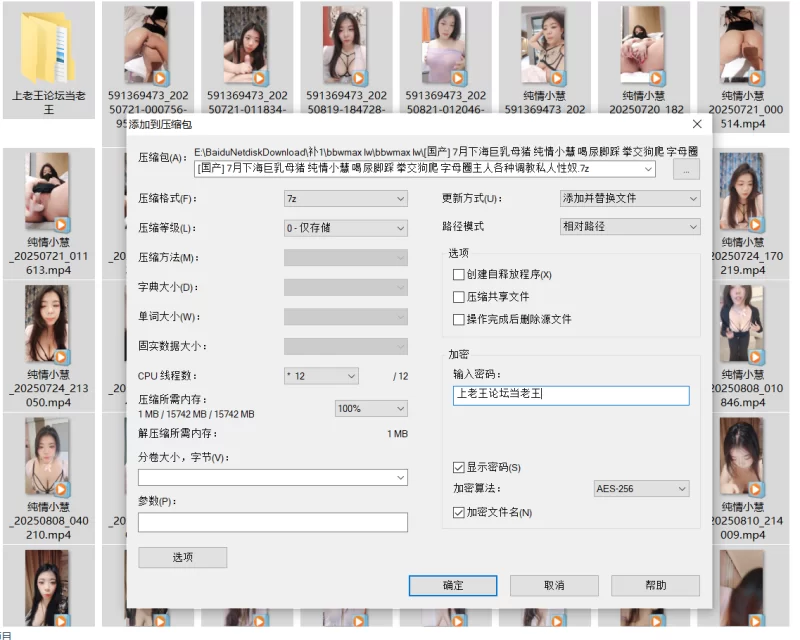Toggle the 压缩共享文件 checkbox
The width and height of the screenshot is (800, 640).
click(x=459, y=297)
